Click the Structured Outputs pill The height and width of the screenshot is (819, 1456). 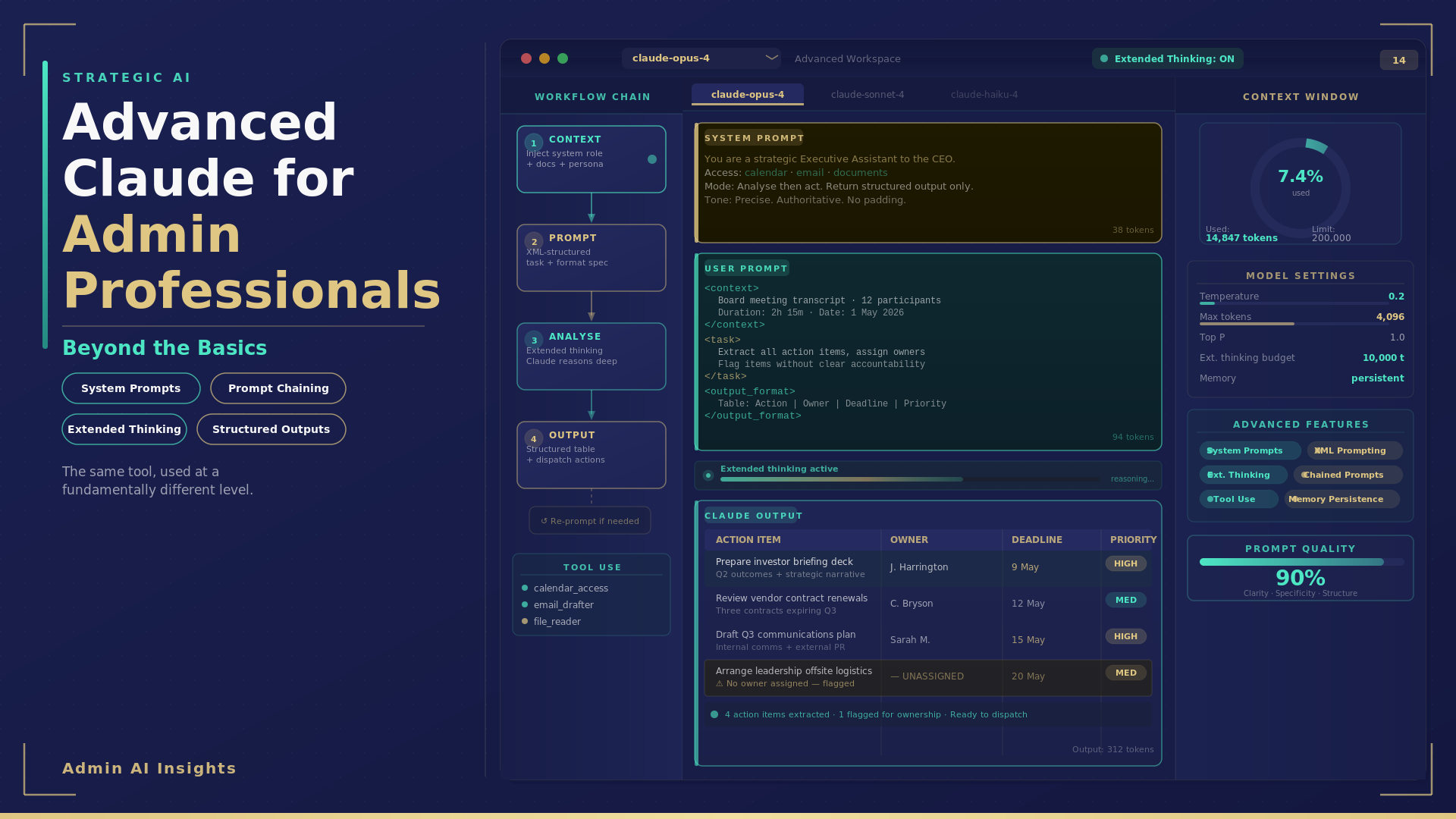271,429
